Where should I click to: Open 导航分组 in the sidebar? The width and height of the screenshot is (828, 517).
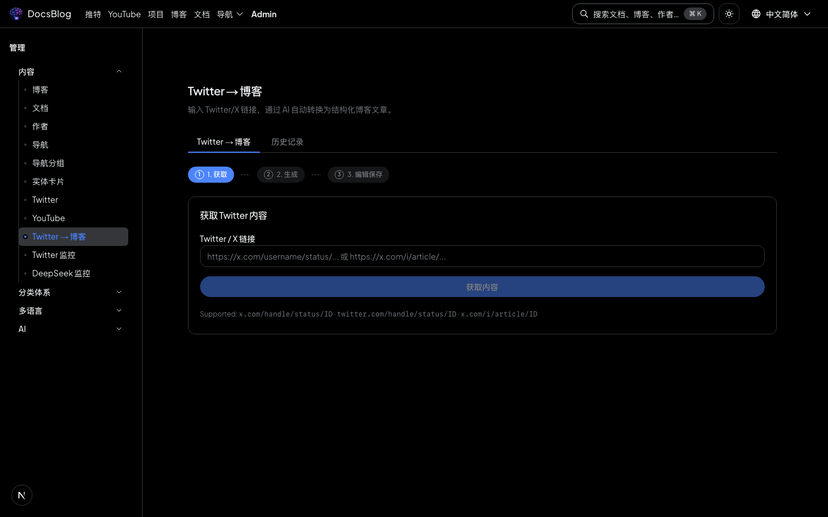48,163
